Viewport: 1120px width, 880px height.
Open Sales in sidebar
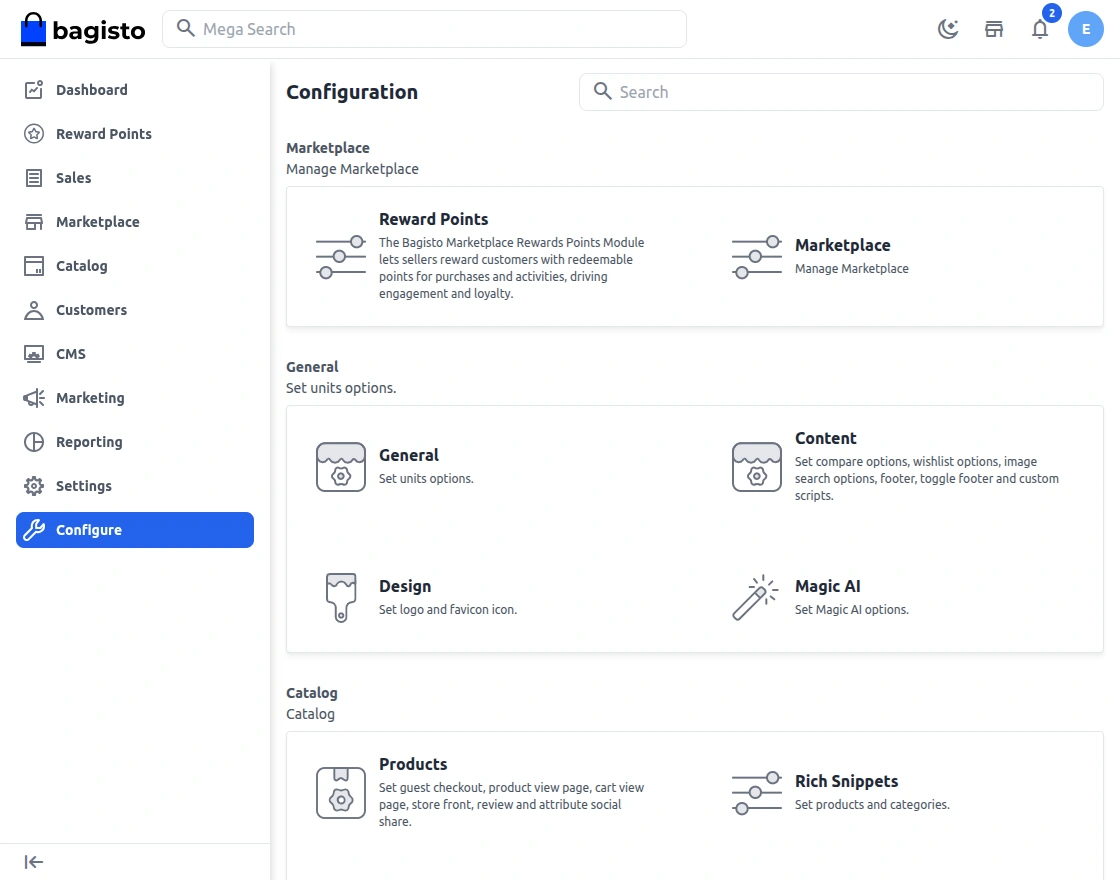135,178
